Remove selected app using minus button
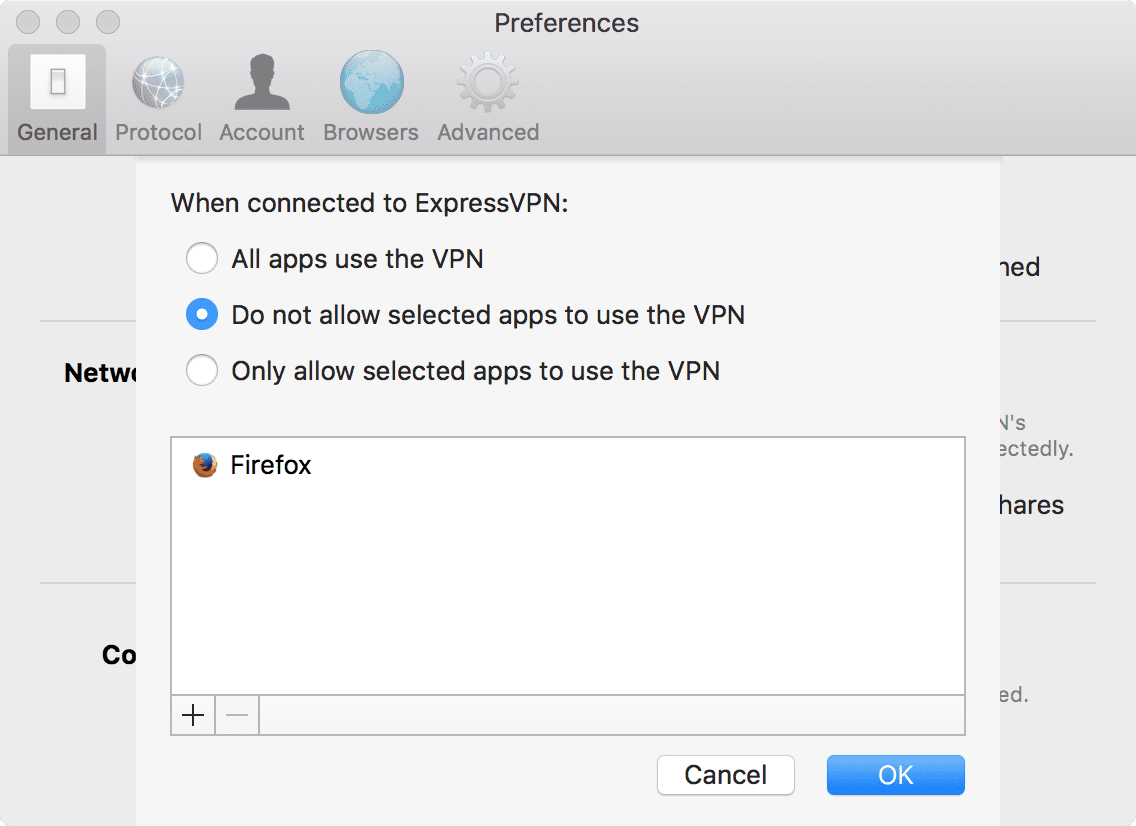 (x=237, y=714)
